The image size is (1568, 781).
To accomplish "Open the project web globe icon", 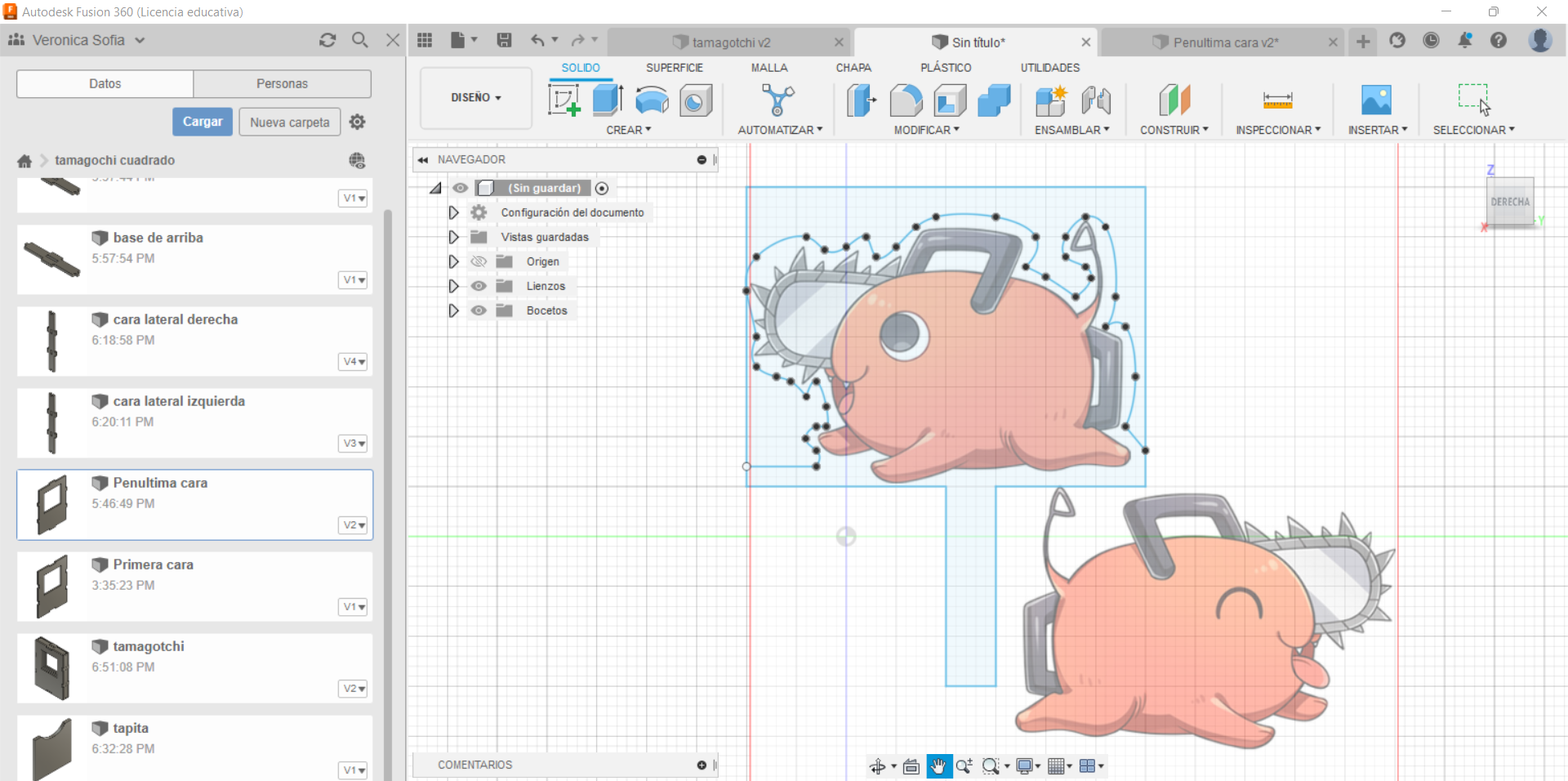I will (357, 160).
